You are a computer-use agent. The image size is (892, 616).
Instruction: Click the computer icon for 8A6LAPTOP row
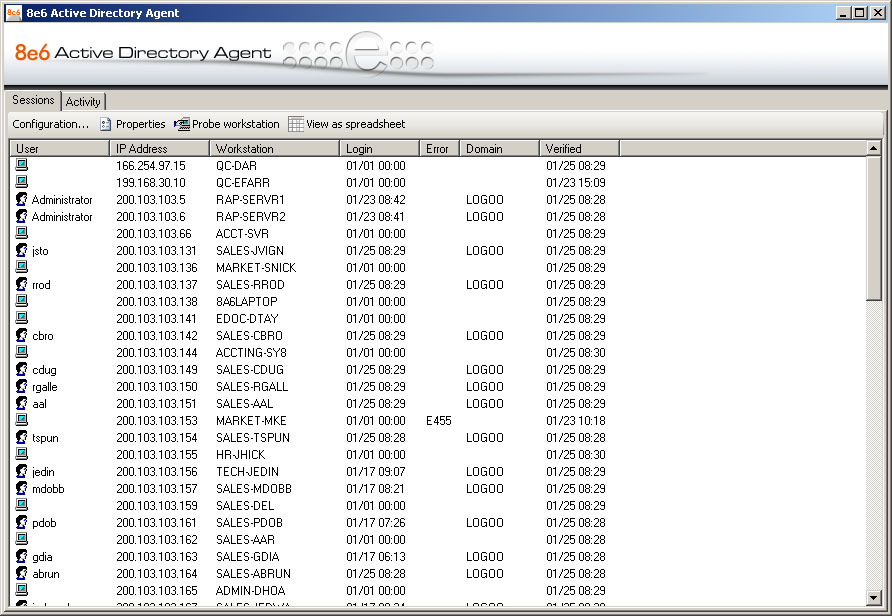click(22, 301)
